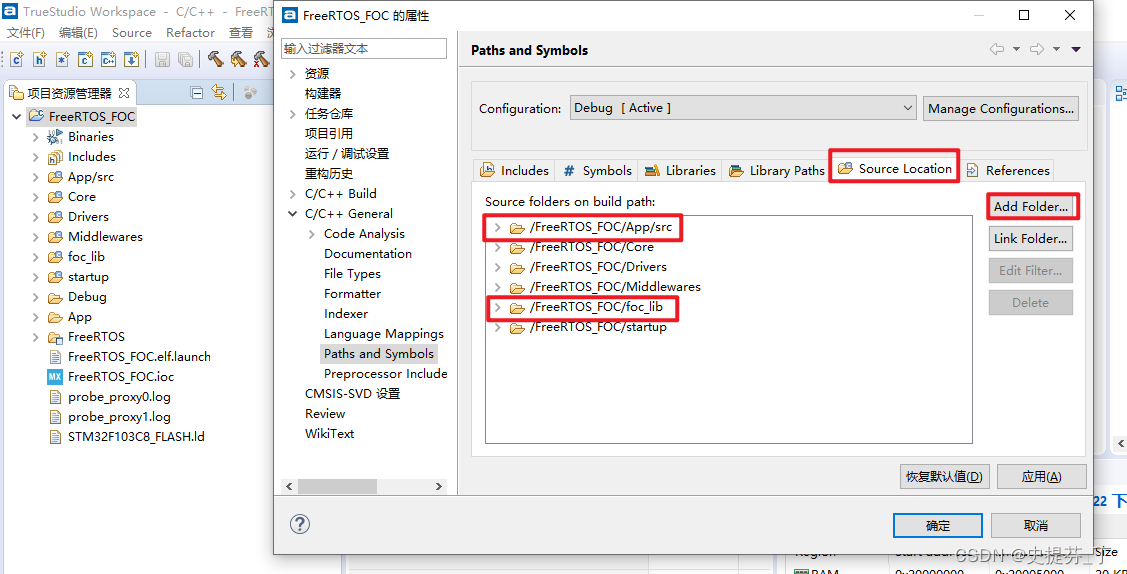
Task: Click the 恢复默认值(D) button
Action: 945,476
